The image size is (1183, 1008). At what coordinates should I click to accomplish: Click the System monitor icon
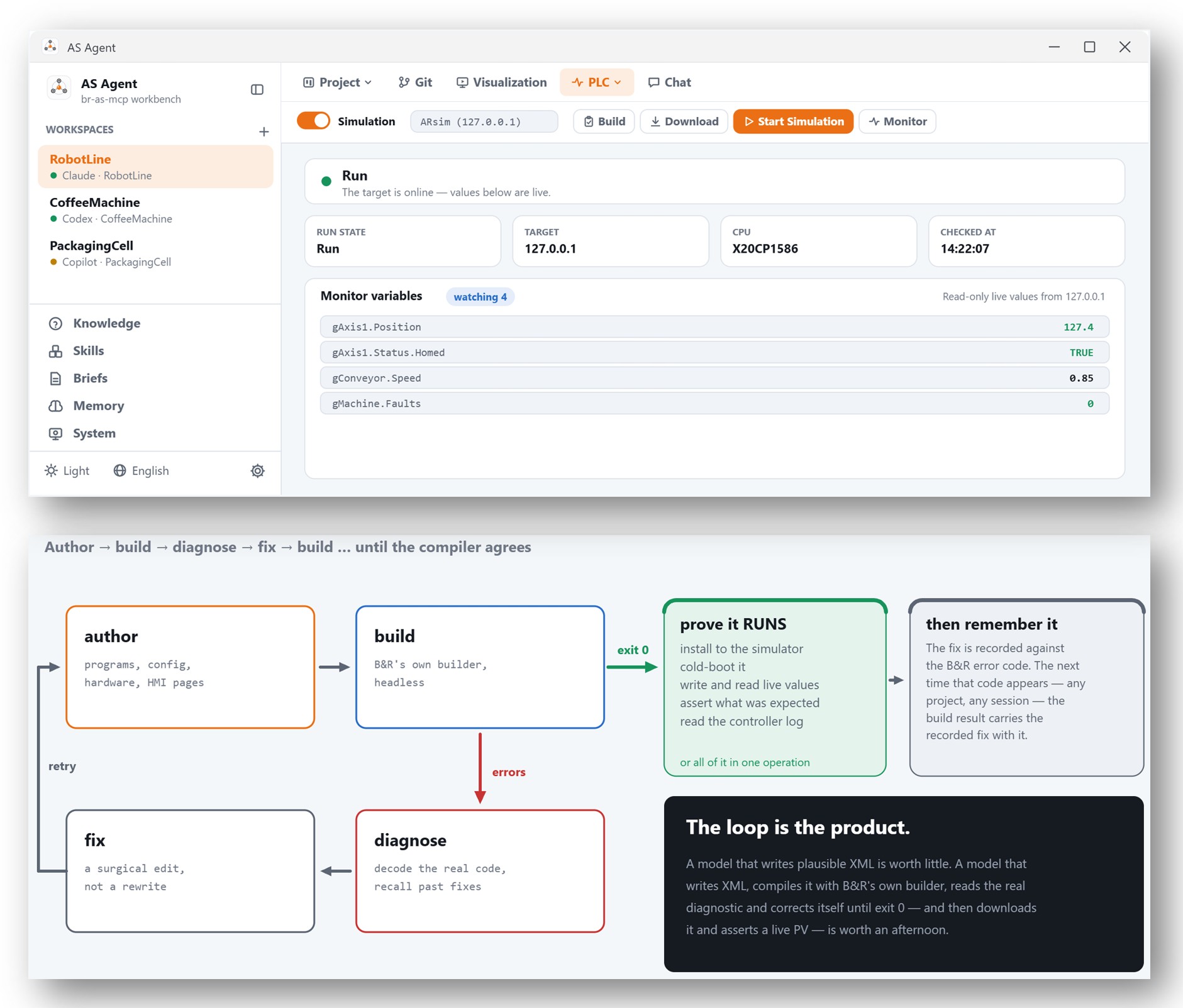(56, 434)
